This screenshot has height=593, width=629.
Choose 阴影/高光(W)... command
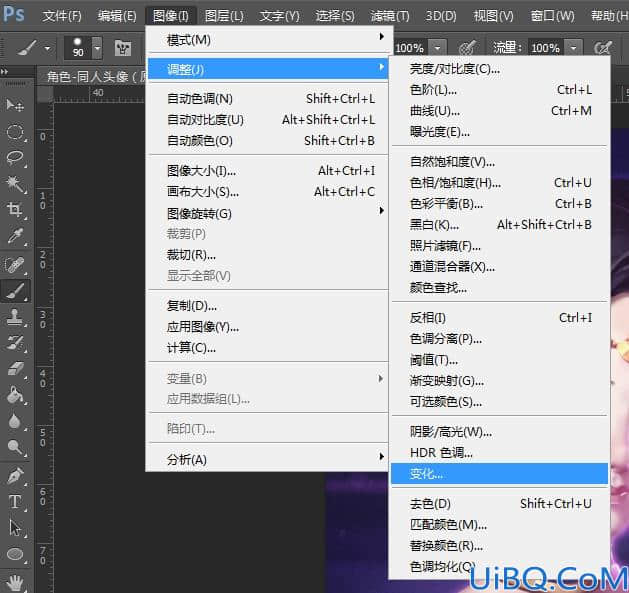[x=499, y=432]
